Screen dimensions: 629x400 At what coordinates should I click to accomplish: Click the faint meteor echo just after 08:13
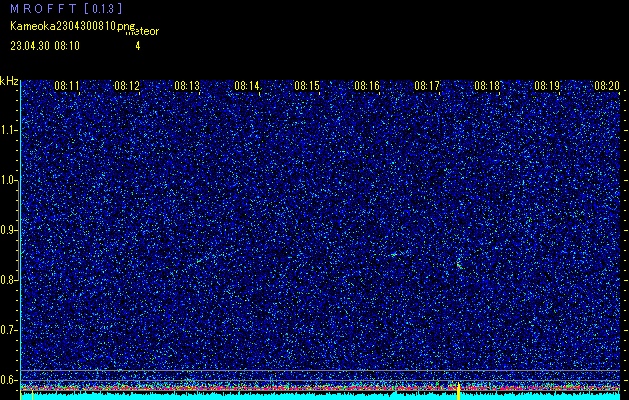coord(199,261)
